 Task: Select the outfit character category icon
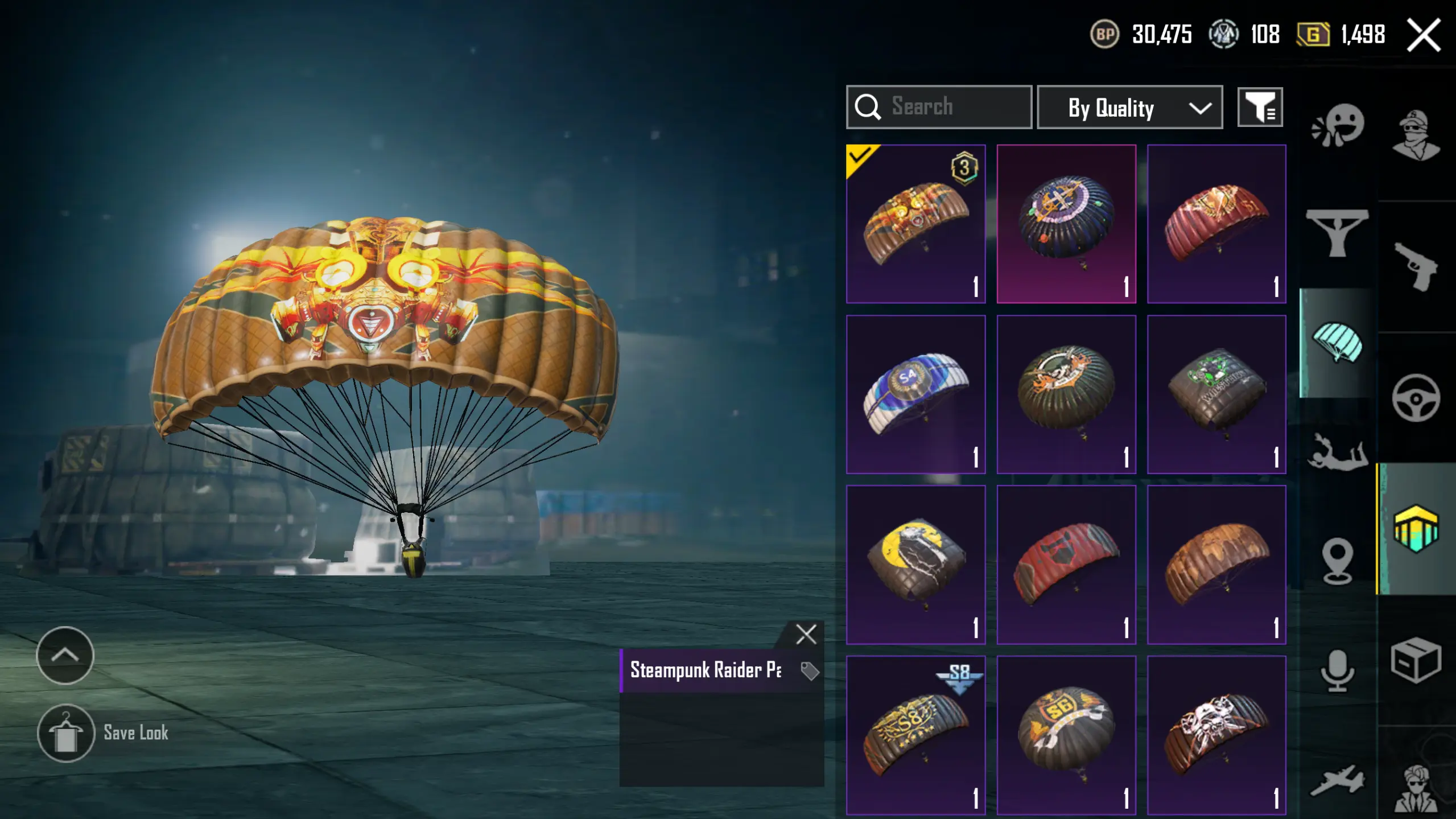coord(1416,135)
